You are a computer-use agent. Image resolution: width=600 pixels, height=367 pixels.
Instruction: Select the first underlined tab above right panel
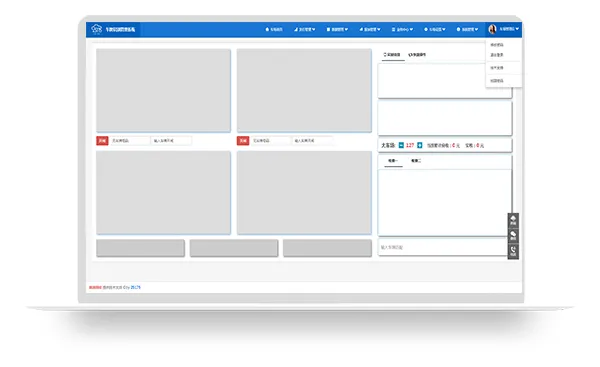(x=392, y=55)
